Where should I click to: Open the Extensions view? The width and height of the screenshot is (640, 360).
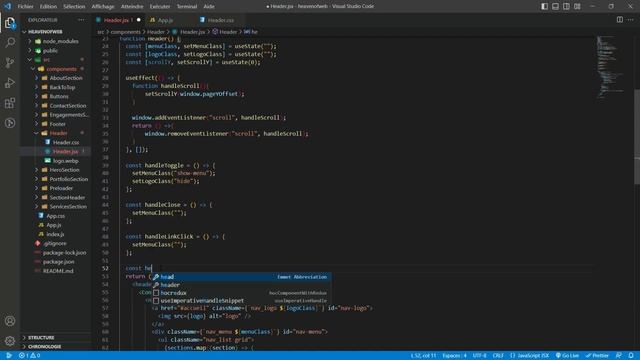tap(10, 103)
